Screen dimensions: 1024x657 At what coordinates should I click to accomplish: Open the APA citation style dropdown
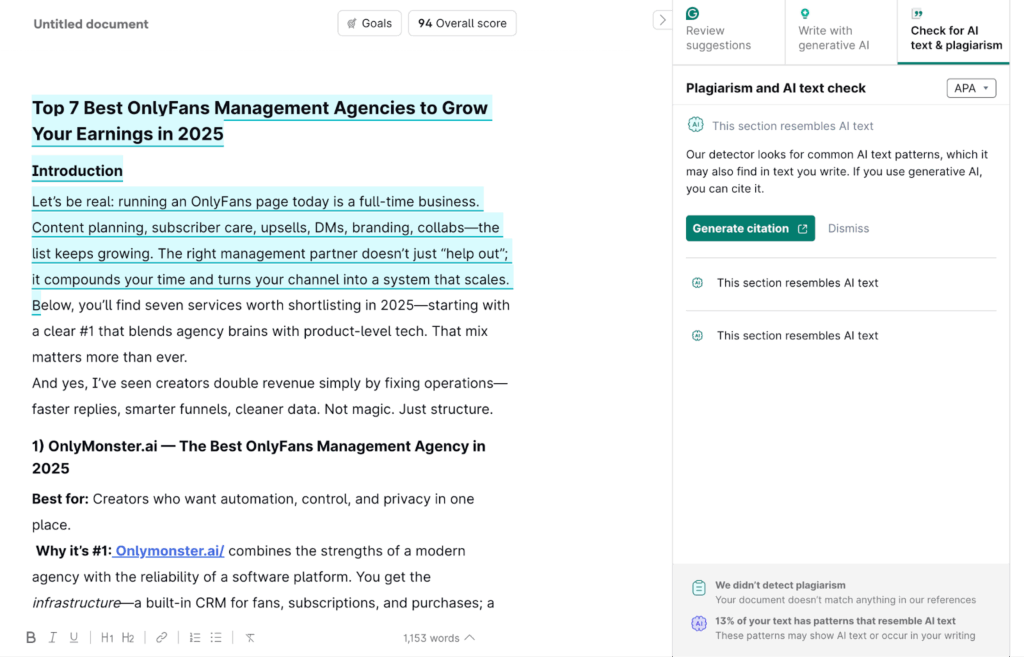[971, 88]
